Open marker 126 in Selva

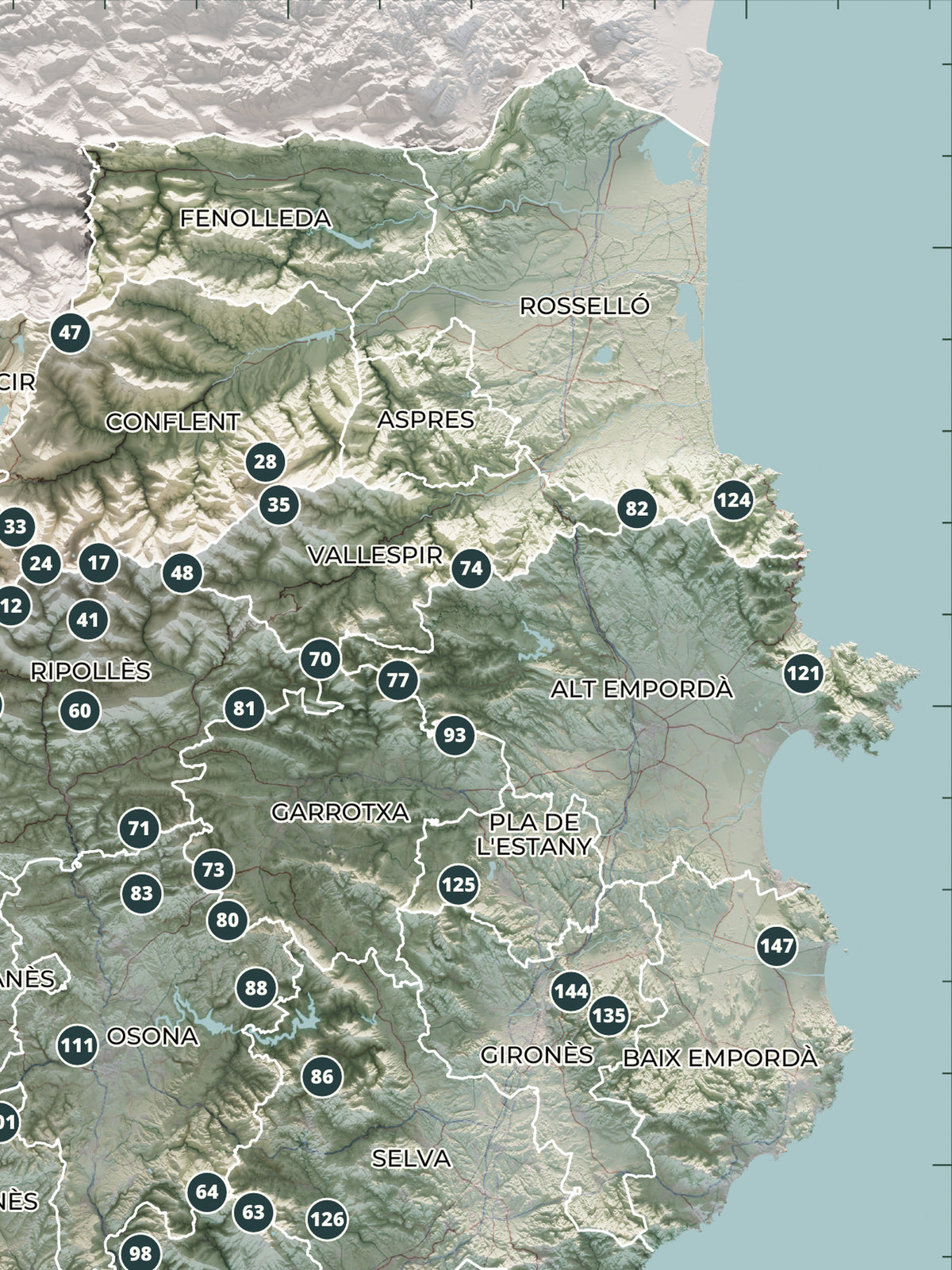327,1218
